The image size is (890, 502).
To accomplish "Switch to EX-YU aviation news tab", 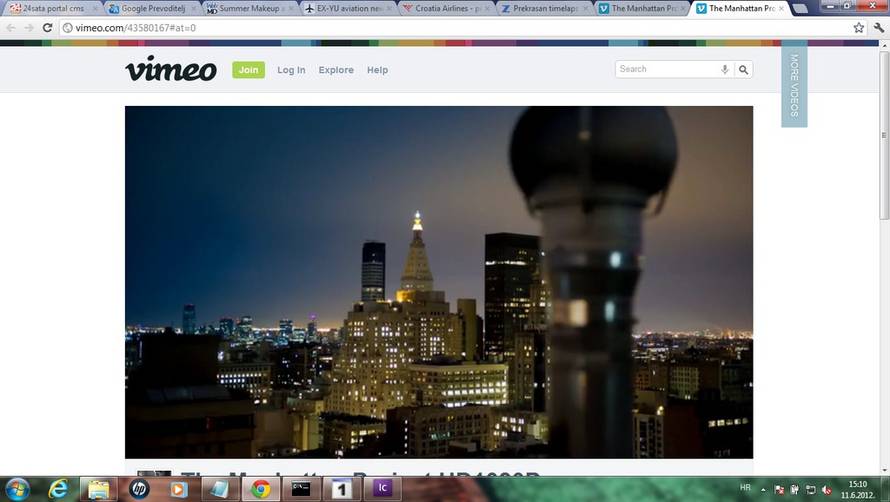I will coord(347,9).
